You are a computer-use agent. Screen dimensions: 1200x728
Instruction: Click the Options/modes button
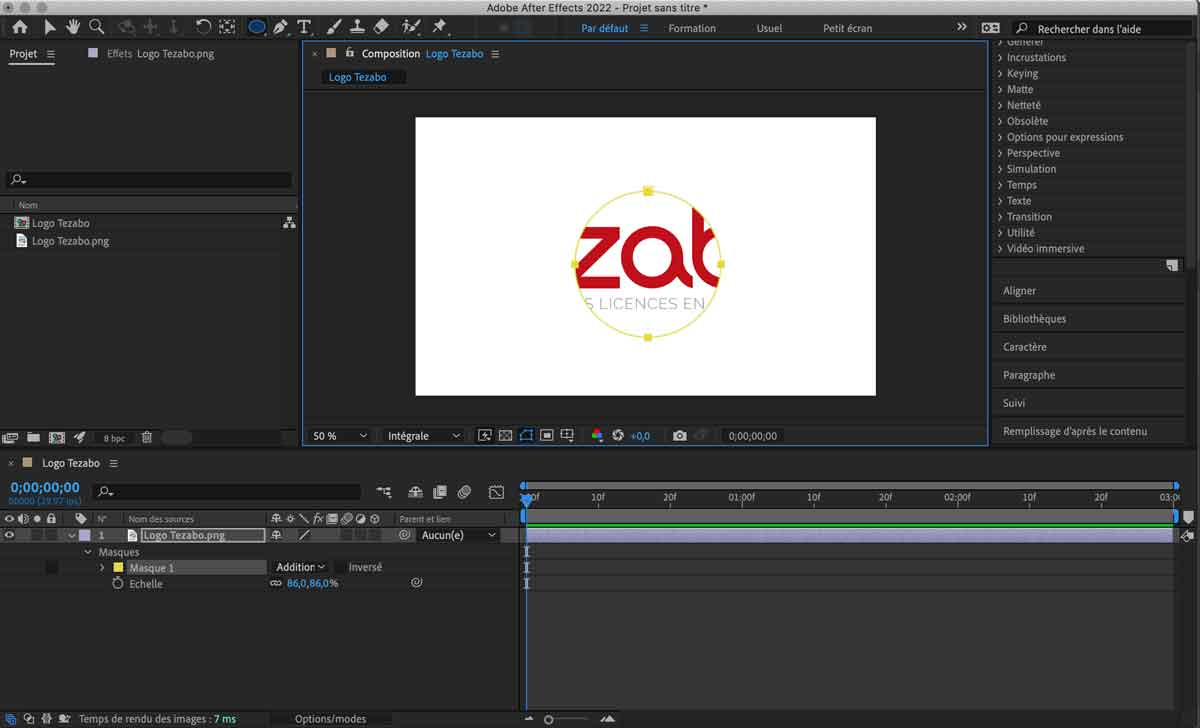tap(330, 719)
